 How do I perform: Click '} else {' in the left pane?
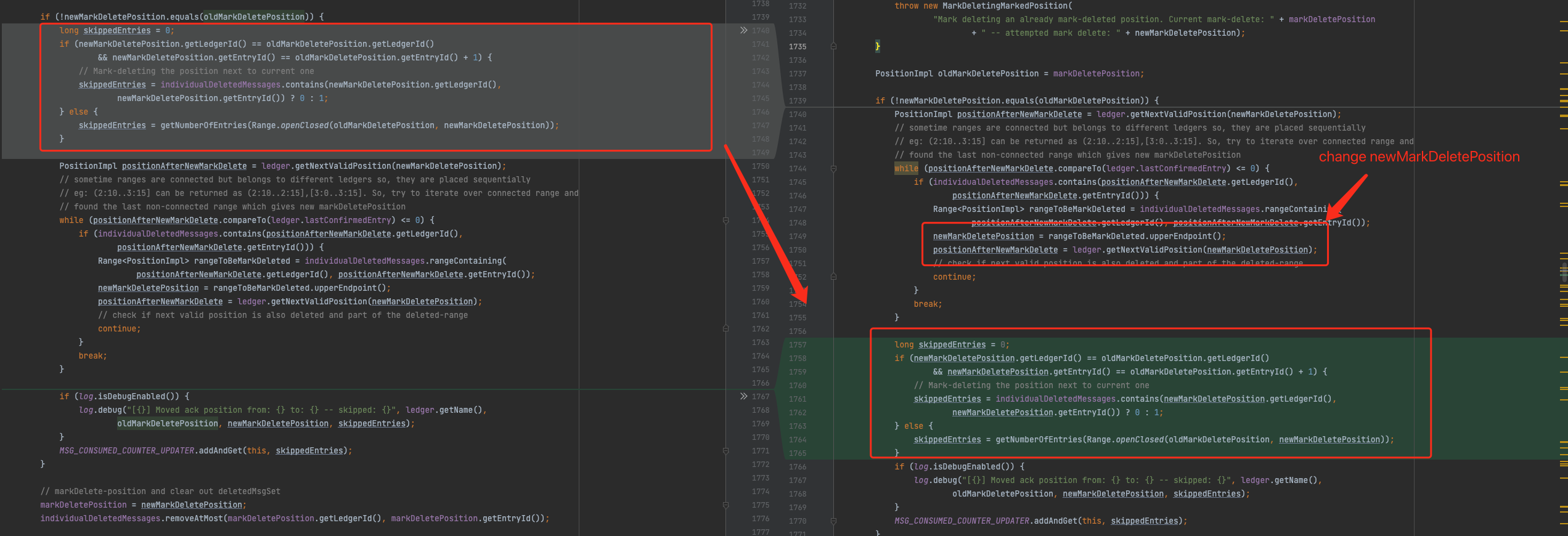pyautogui.click(x=78, y=112)
